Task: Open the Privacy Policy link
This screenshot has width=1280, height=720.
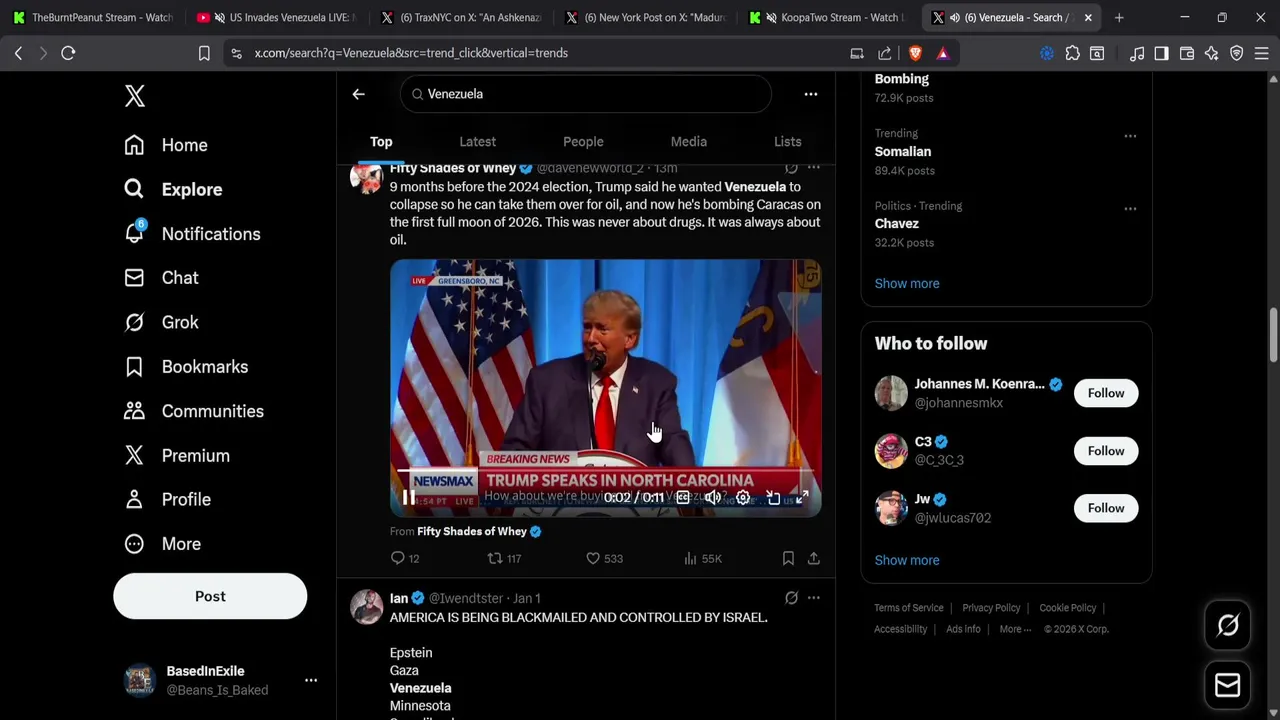Action: click(x=991, y=608)
